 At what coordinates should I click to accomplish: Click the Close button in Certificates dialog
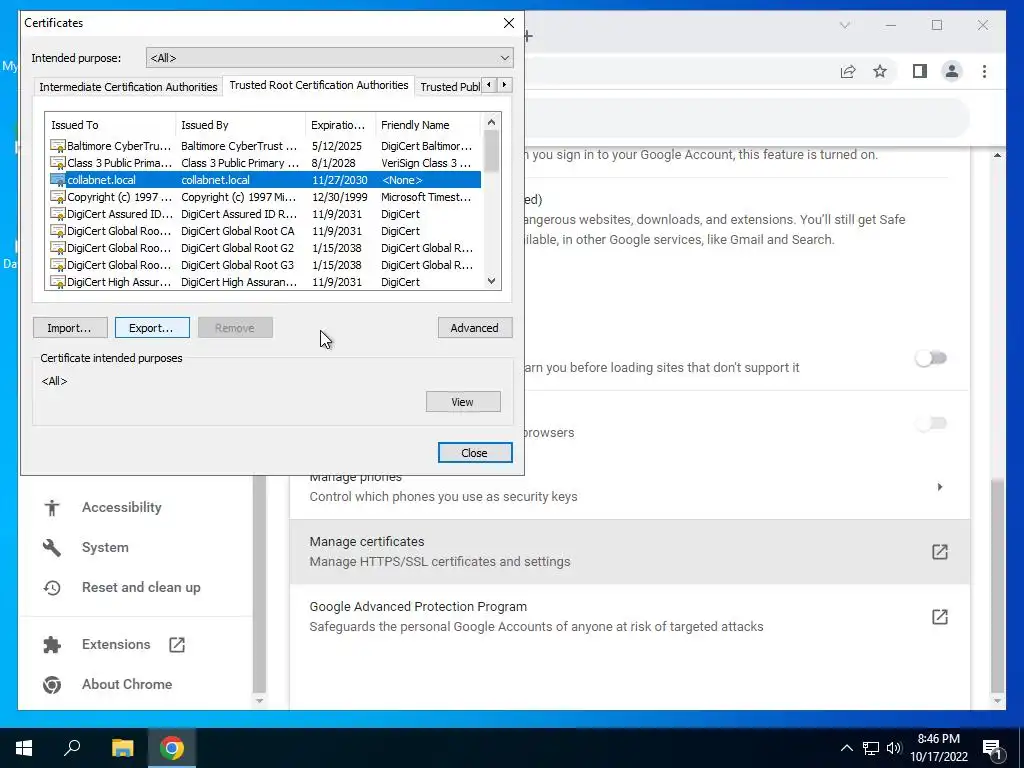[475, 453]
